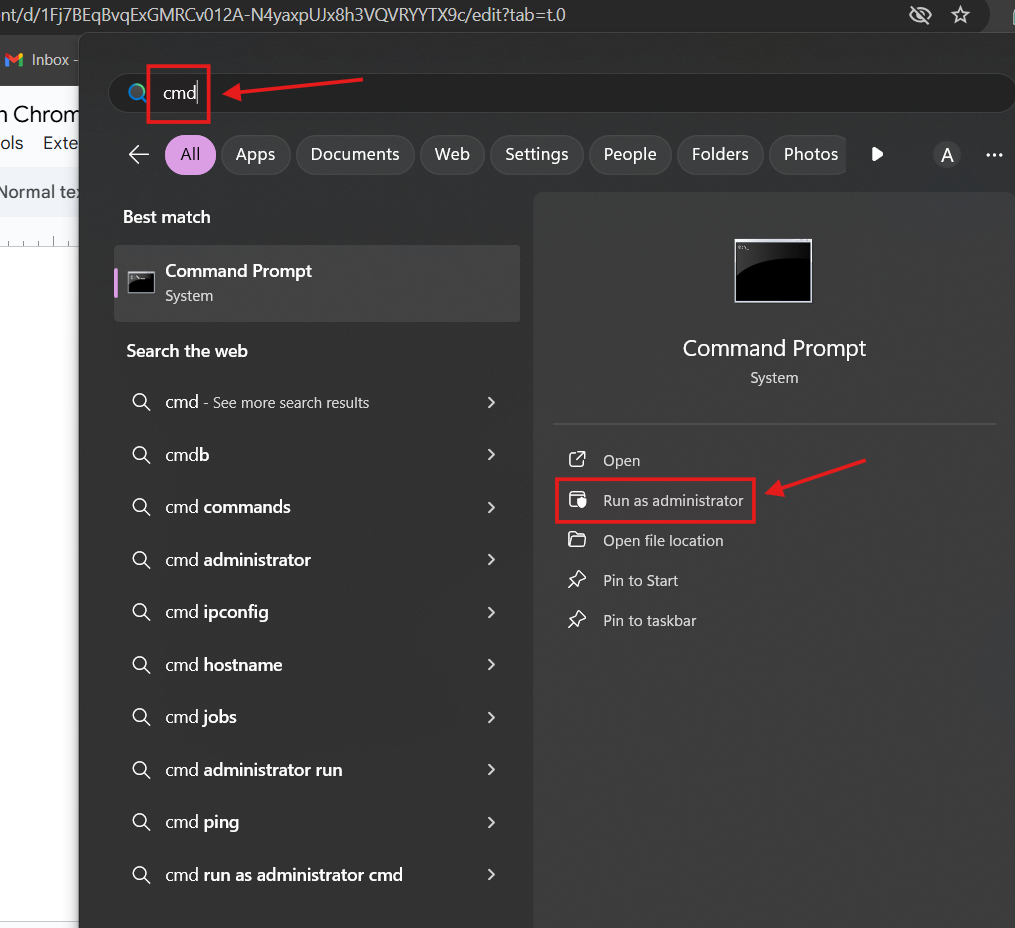Expand the chevron beside 'cmd commands'
1015x928 pixels.
(x=491, y=507)
